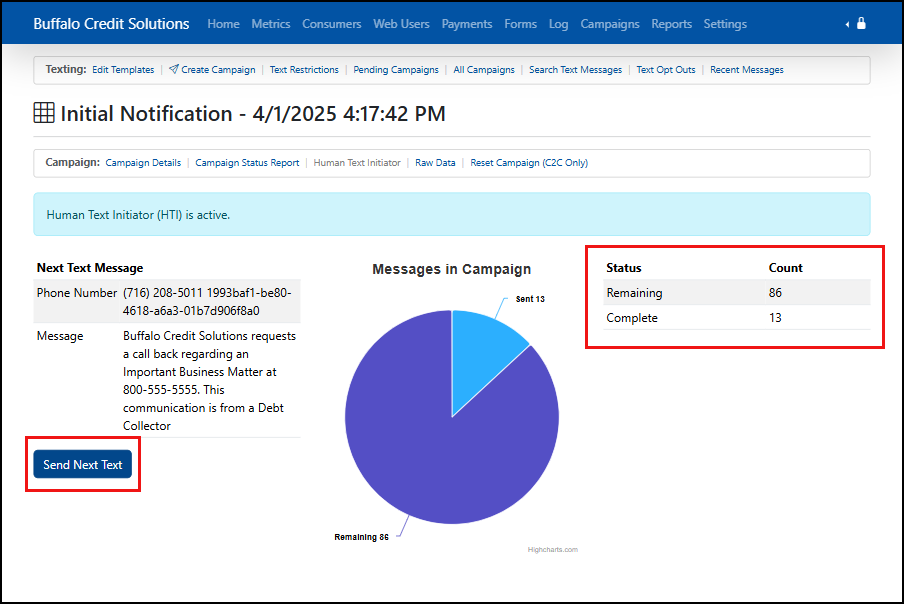Click the message body text about call back
The width and height of the screenshot is (904, 604).
[209, 380]
